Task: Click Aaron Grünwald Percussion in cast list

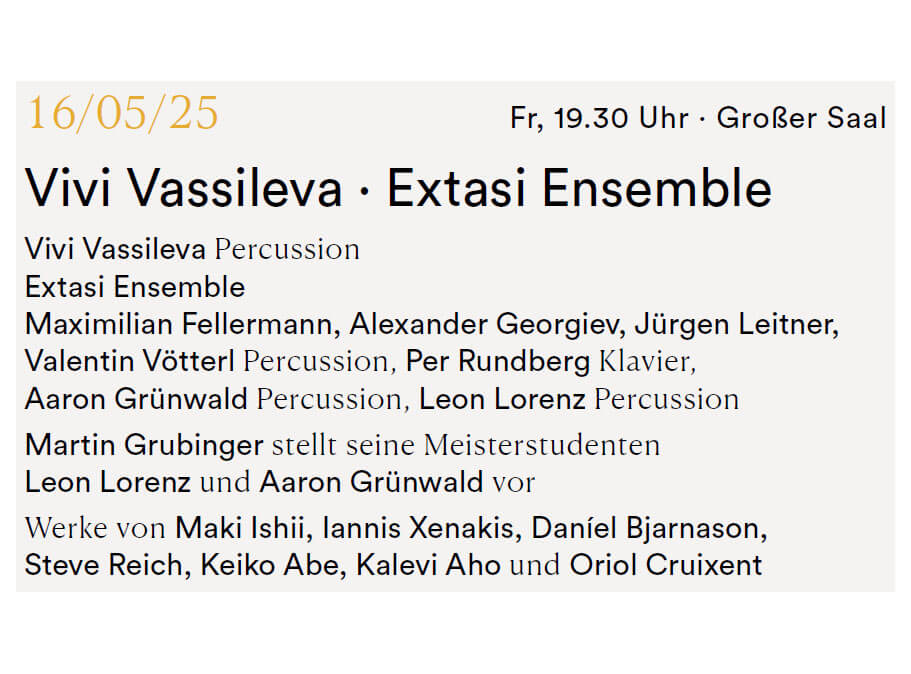Action: pyautogui.click(x=213, y=399)
